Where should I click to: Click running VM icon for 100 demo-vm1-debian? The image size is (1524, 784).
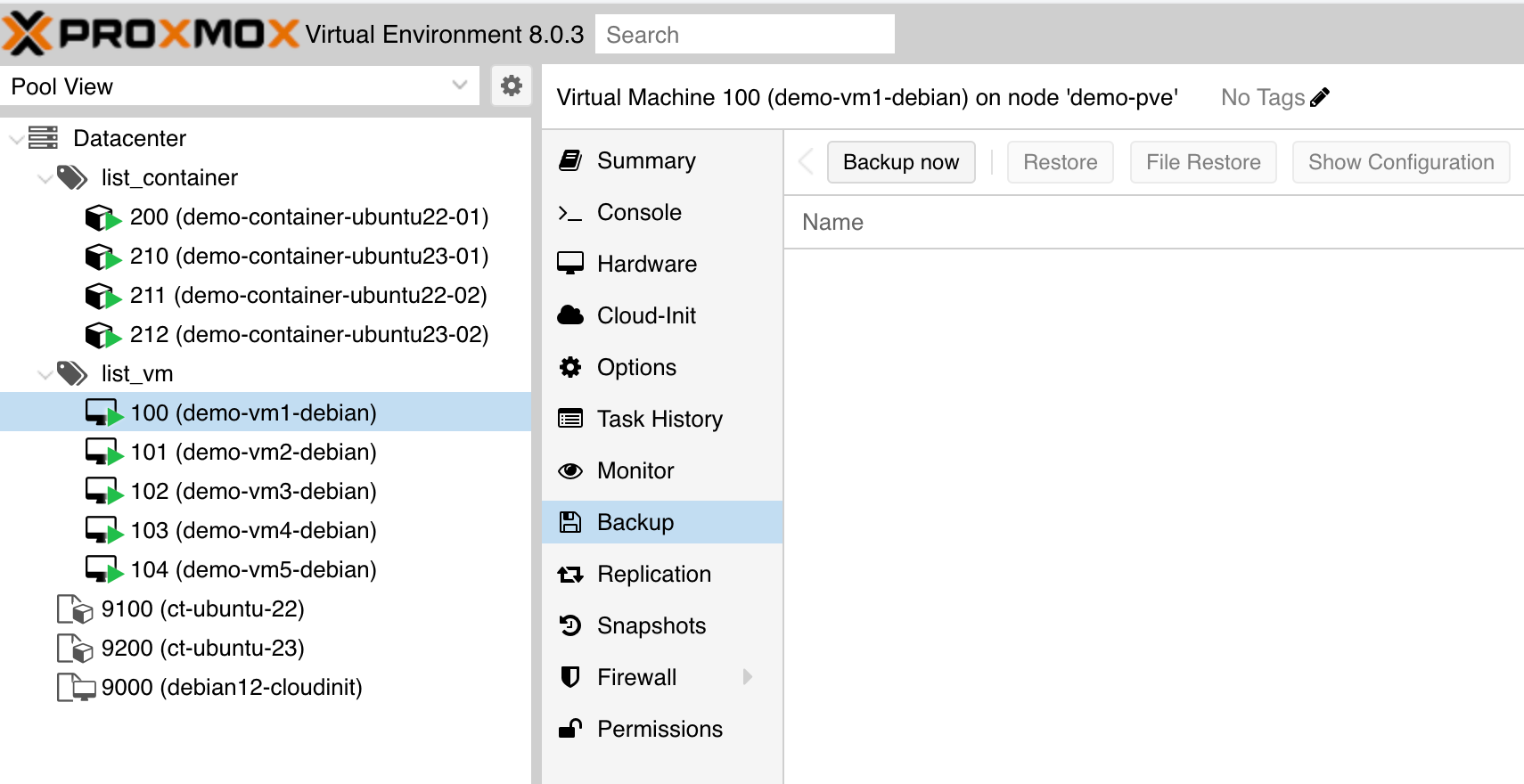pos(103,412)
